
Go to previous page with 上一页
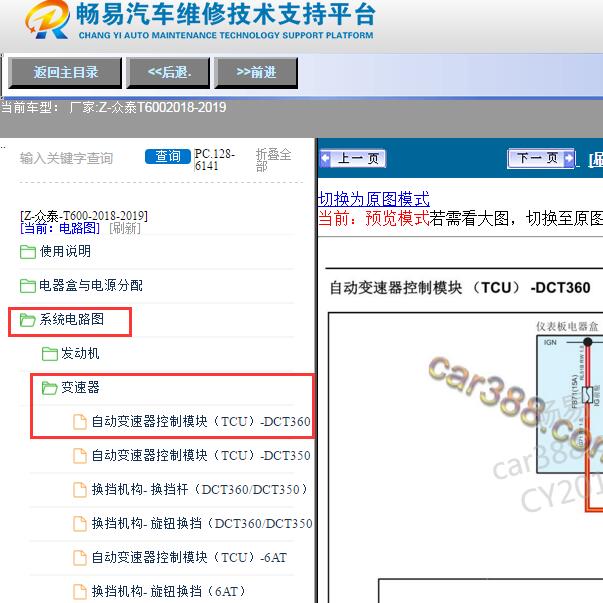click(353, 158)
